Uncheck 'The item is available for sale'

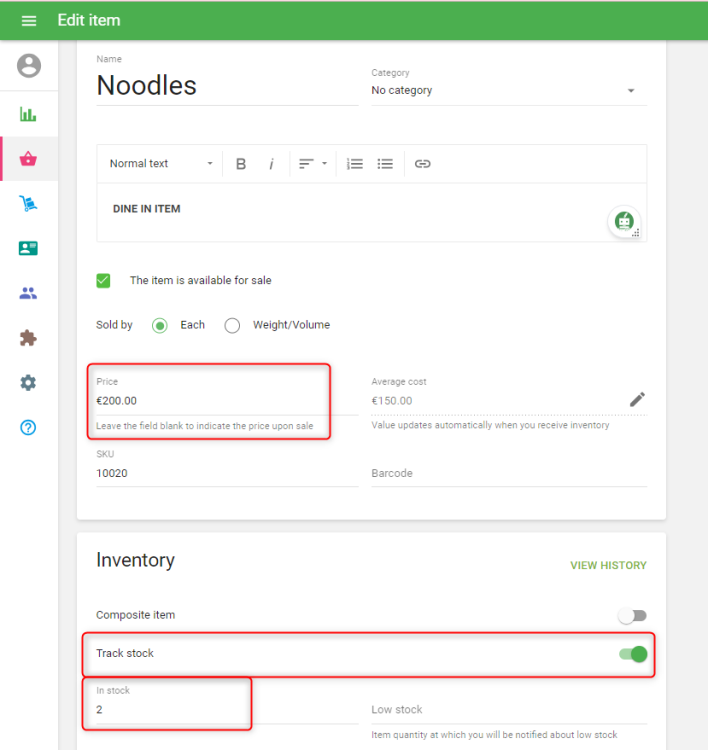coord(103,281)
